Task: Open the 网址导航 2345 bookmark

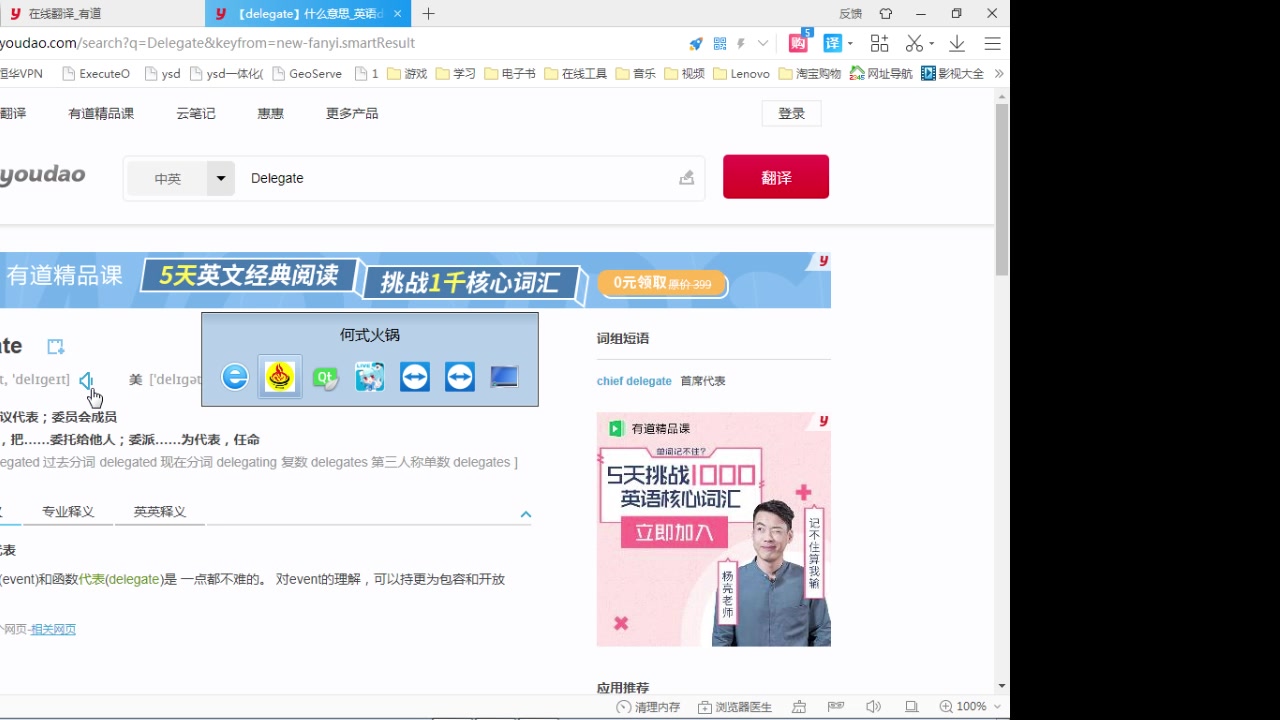Action: (881, 73)
